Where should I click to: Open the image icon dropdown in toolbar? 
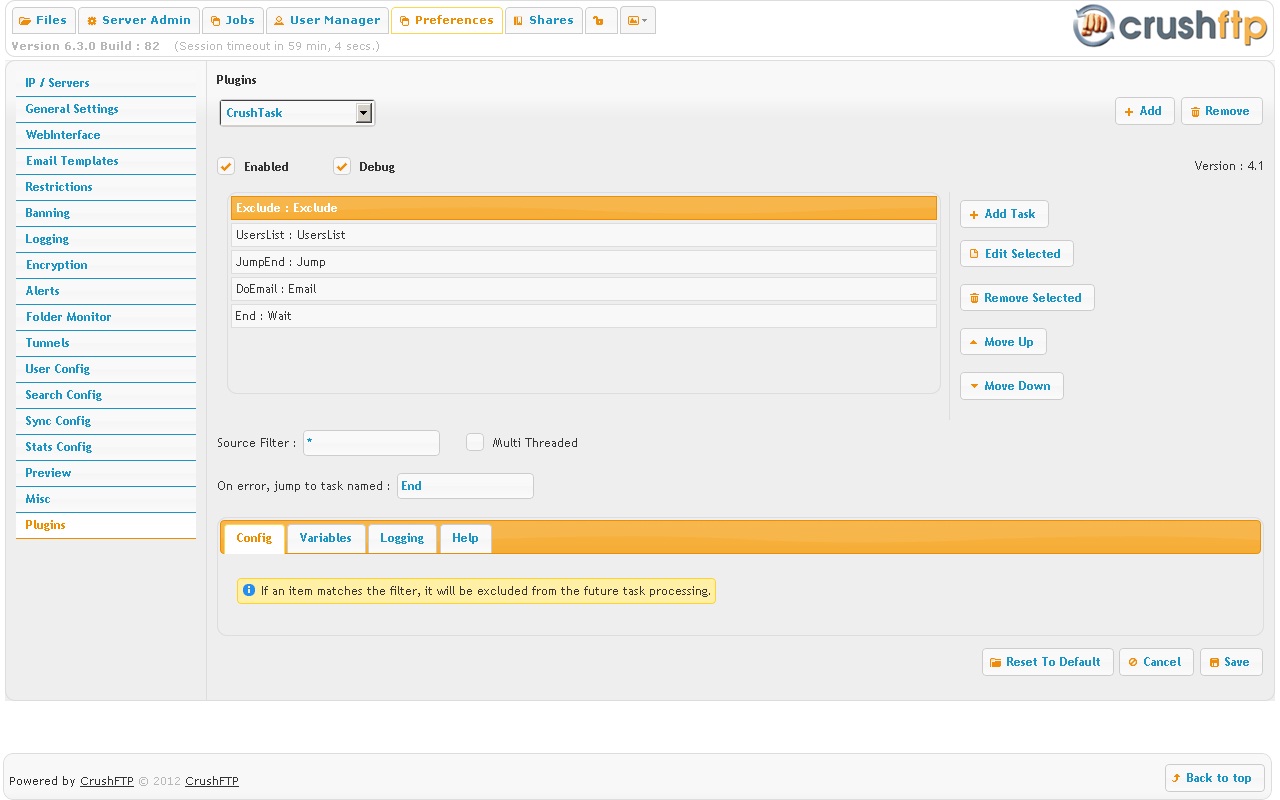638,20
